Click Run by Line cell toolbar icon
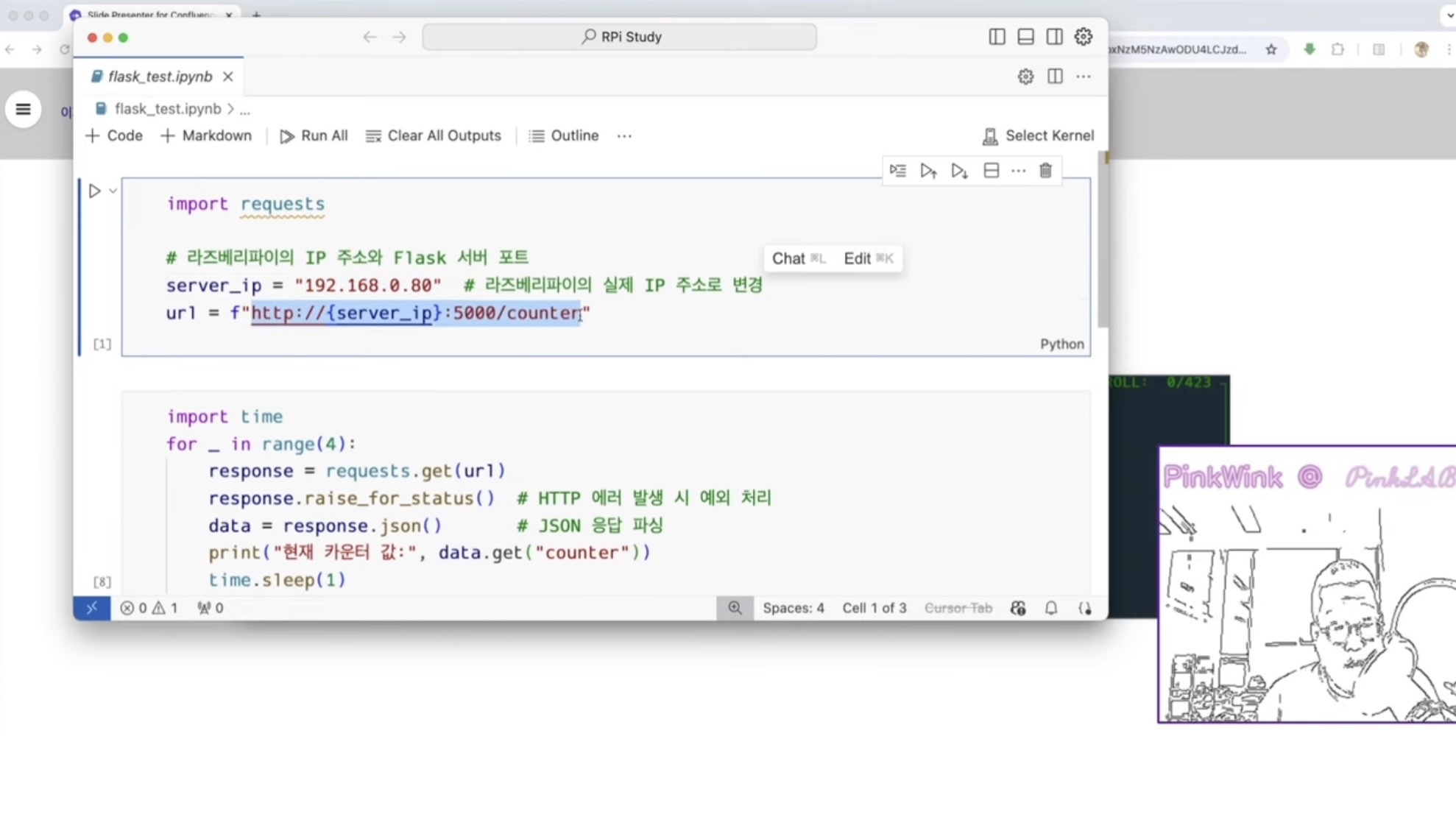 (897, 171)
